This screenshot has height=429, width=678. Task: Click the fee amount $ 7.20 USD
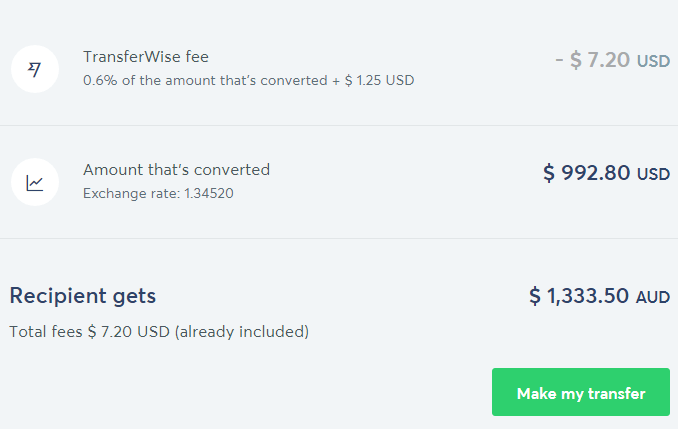point(613,60)
